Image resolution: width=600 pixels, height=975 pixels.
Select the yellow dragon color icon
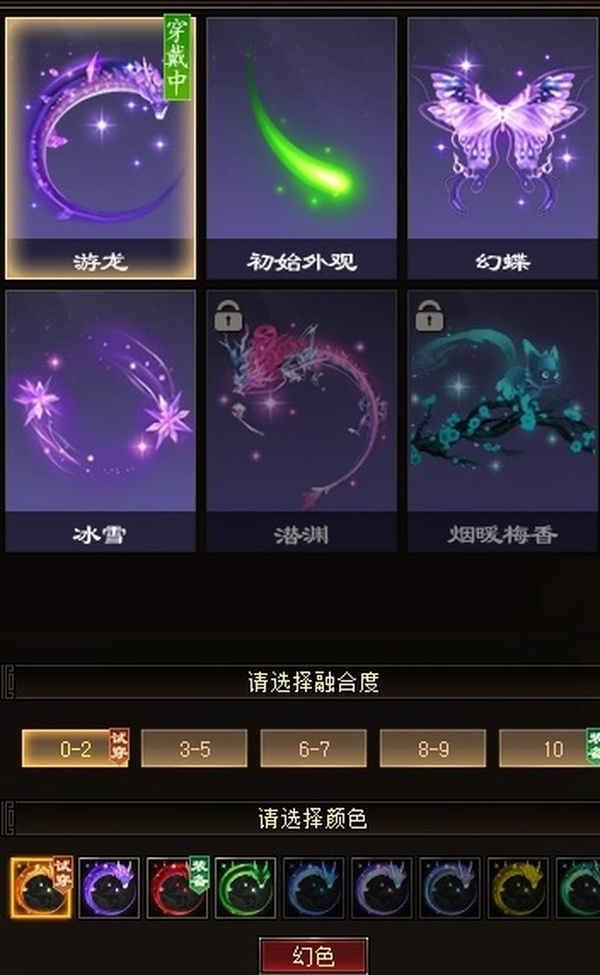[x=518, y=887]
